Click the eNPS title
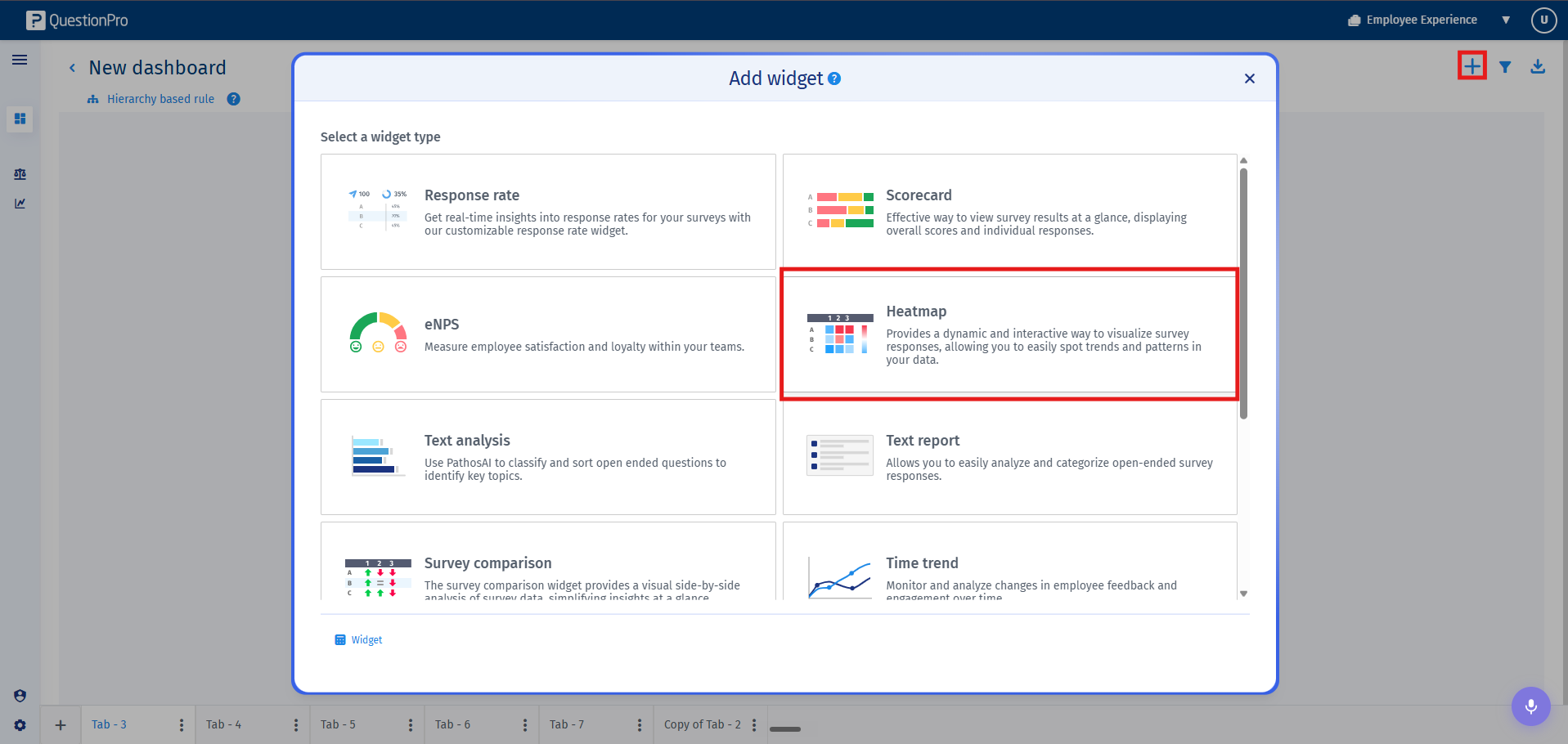 [x=442, y=325]
